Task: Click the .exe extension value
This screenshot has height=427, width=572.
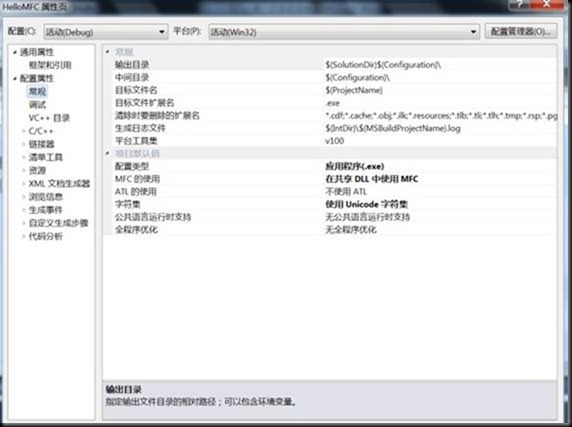Action: coord(333,103)
